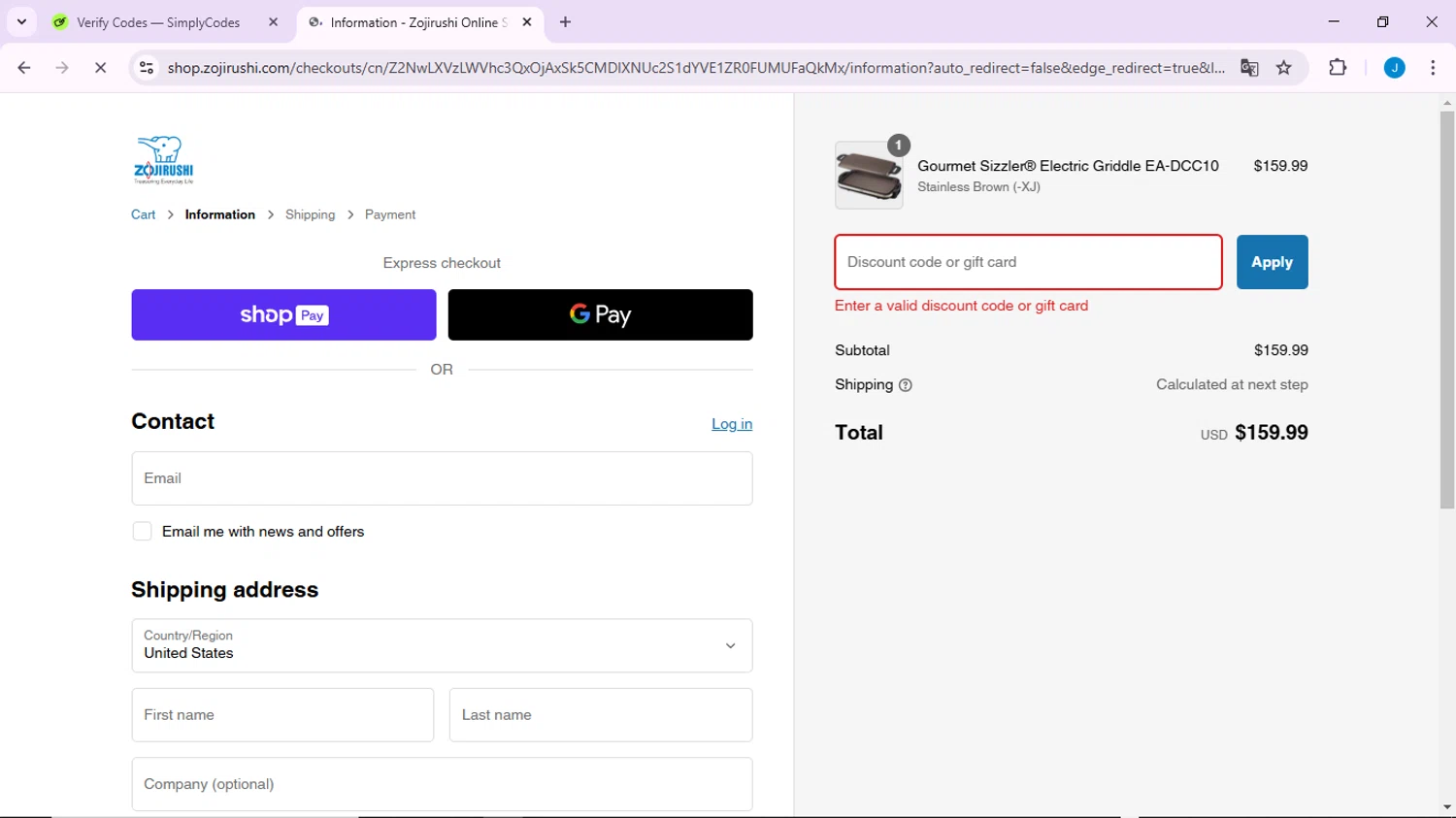Viewport: 1456px width, 818px height.
Task: Focus the Company (optional) field
Action: tap(442, 784)
